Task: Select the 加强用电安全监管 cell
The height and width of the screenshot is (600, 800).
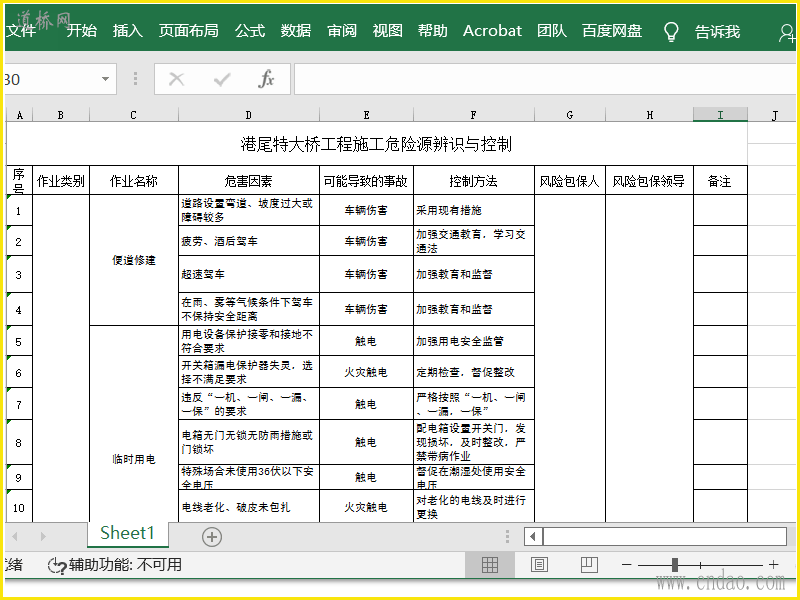Action: (474, 341)
